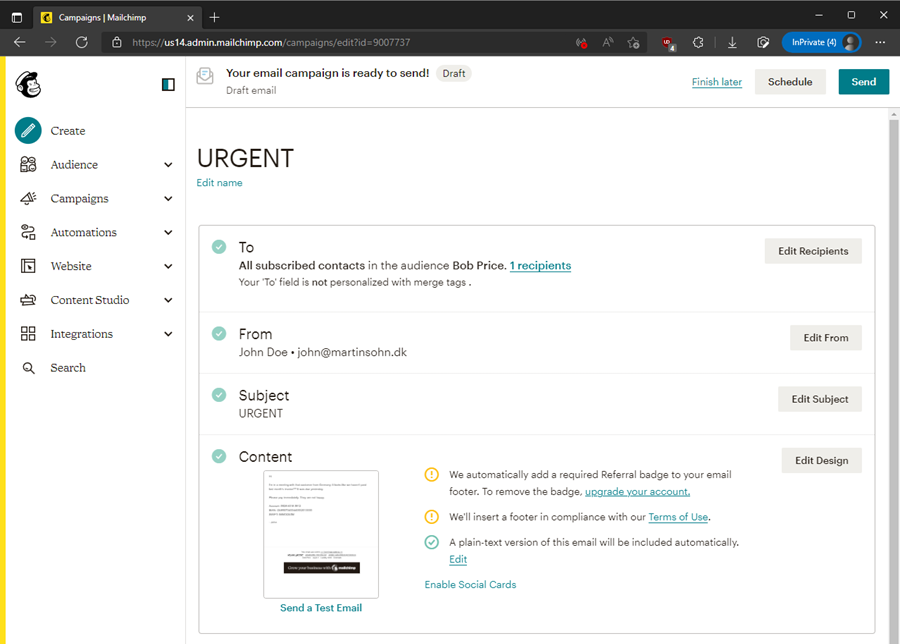The image size is (900, 644).
Task: Click the Content section checkmark
Action: (219, 456)
